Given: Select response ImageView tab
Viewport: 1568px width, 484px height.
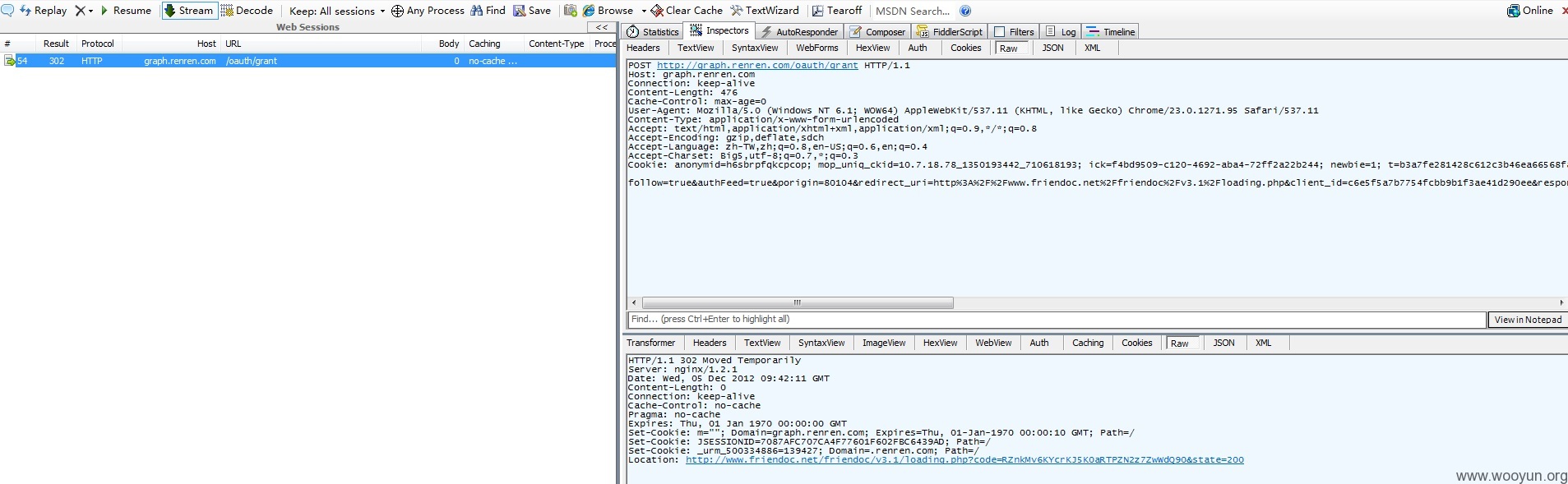Looking at the screenshot, I should click(x=884, y=343).
